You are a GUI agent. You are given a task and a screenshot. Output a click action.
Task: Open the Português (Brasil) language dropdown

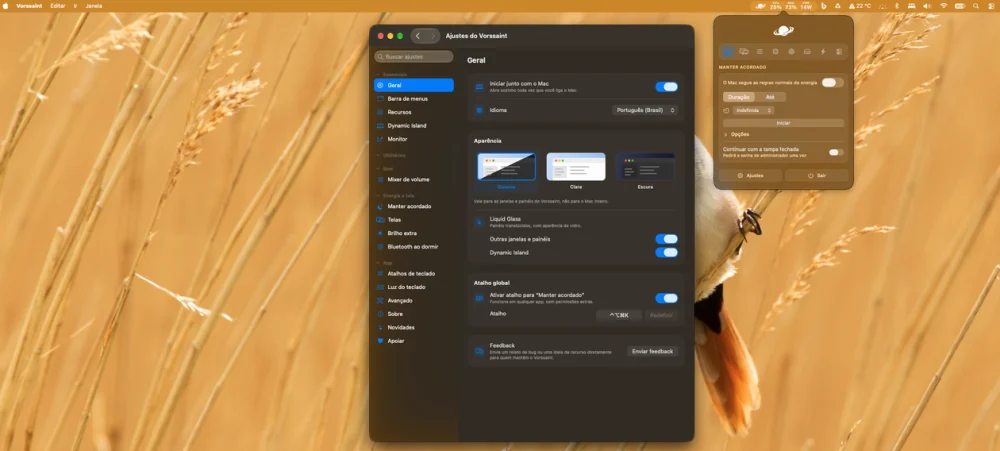click(645, 110)
